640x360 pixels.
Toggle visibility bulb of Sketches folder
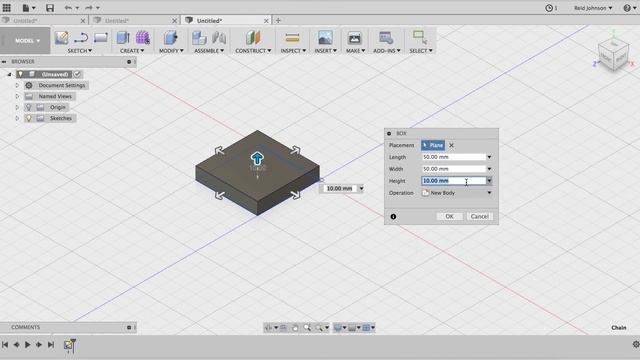click(29, 118)
